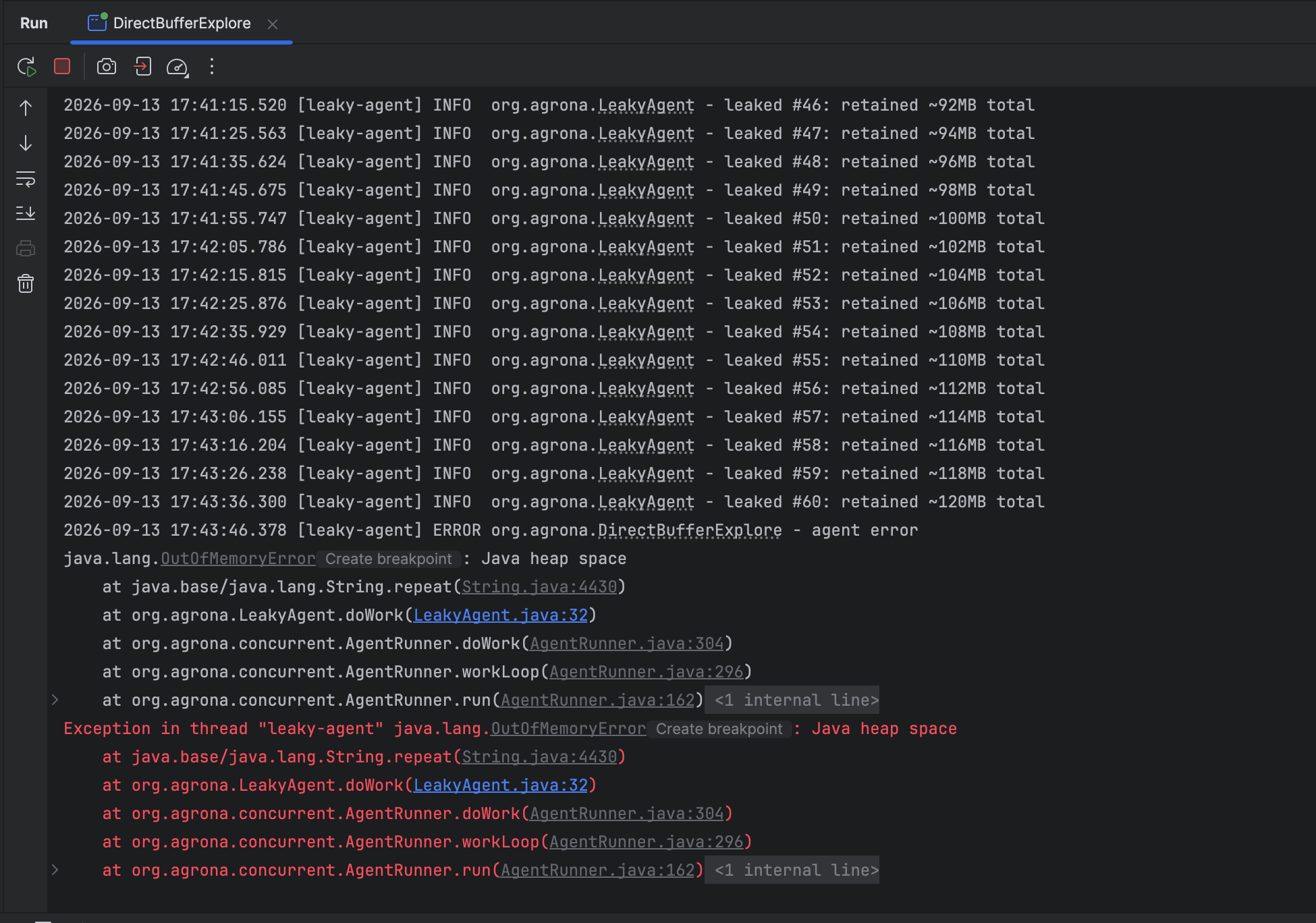Click the ERROR level word in the log
This screenshot has height=923, width=1316.
point(457,530)
